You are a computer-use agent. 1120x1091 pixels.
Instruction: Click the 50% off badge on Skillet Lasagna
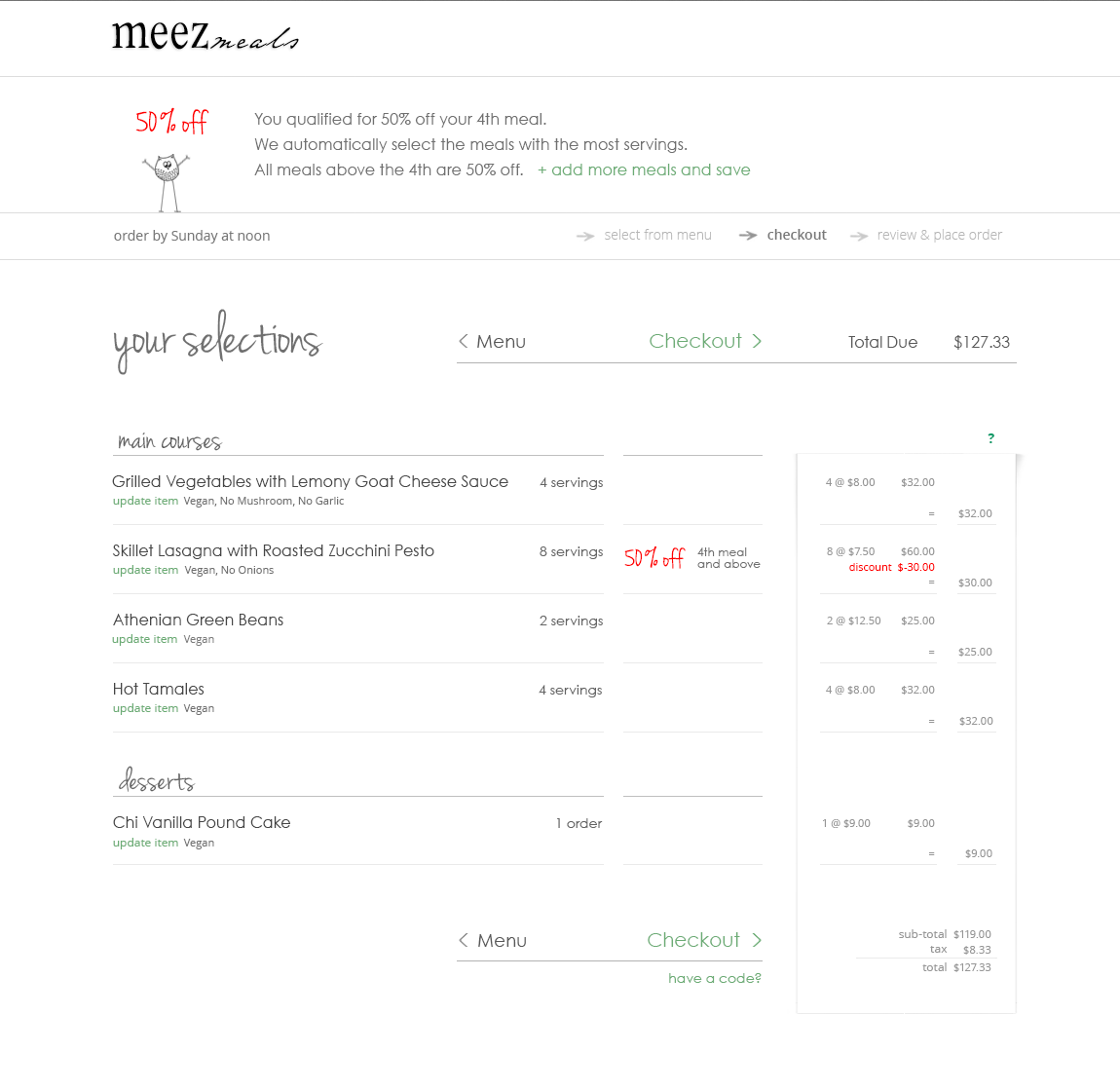click(x=654, y=558)
